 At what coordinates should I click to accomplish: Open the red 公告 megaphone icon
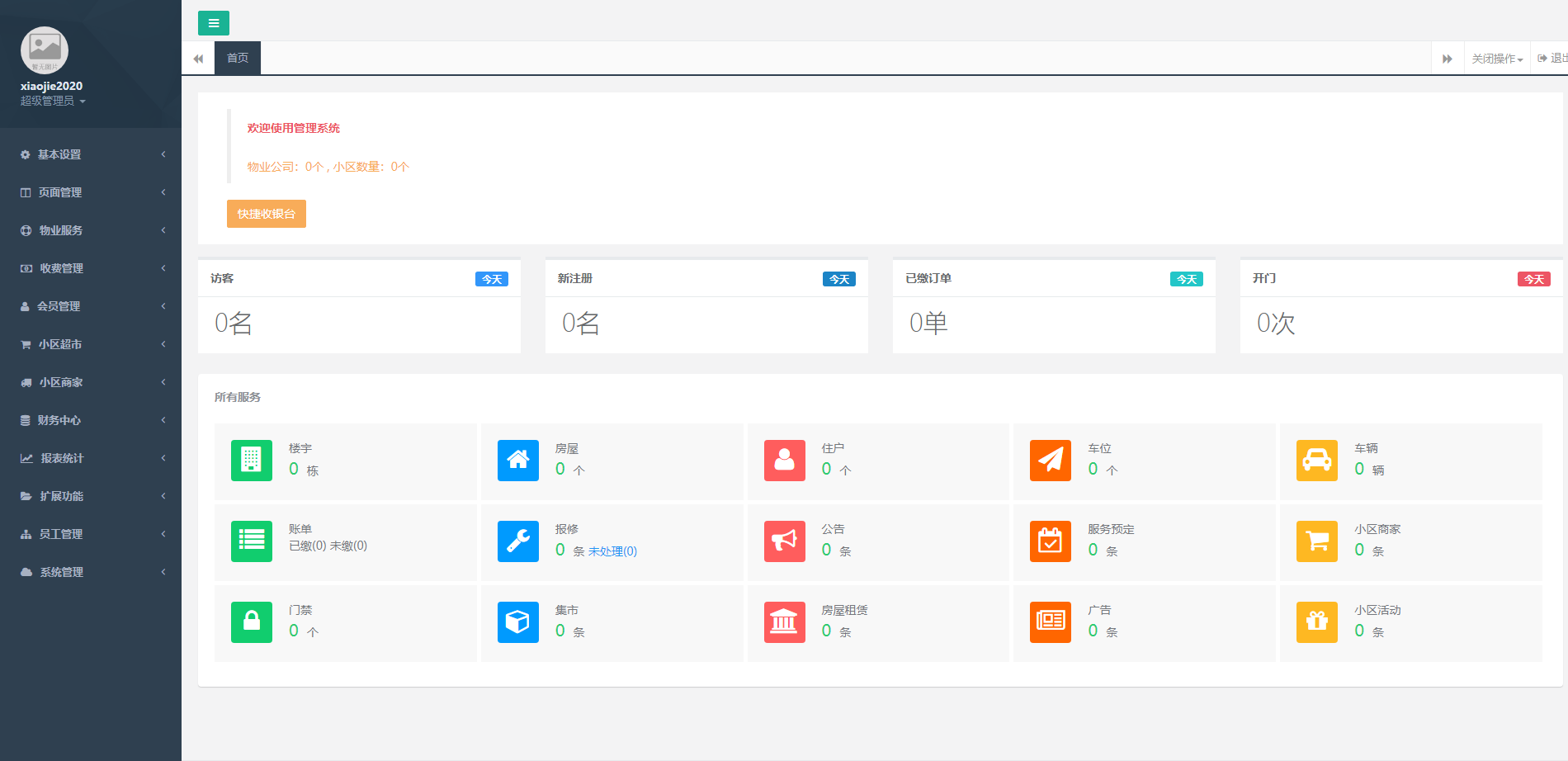pyautogui.click(x=784, y=541)
